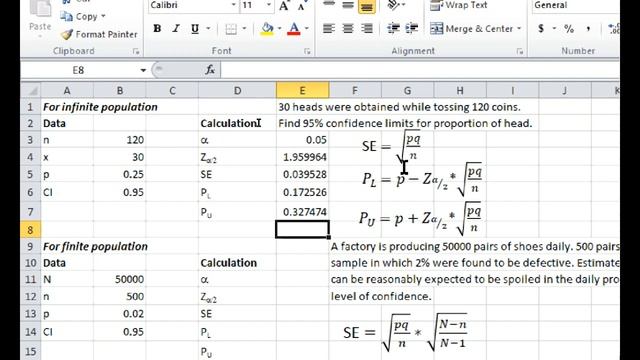
Task: Apply comma style
Action: pos(588,29)
